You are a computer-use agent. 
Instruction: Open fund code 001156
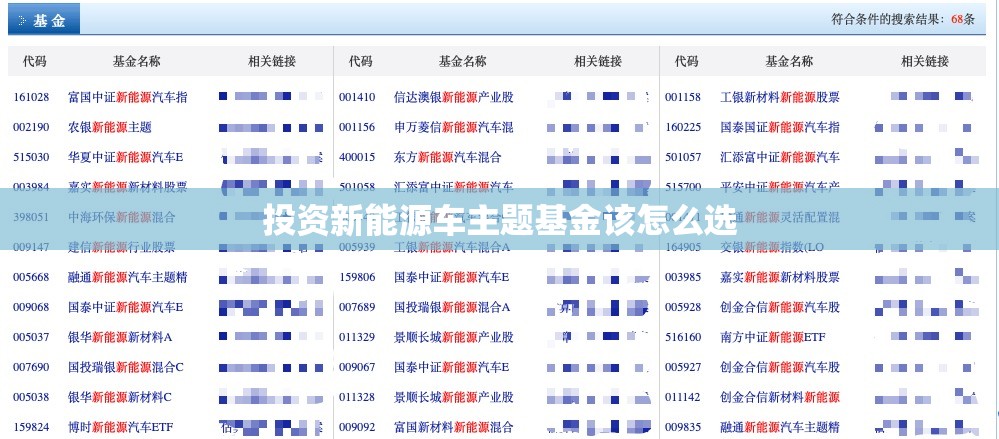[357, 127]
